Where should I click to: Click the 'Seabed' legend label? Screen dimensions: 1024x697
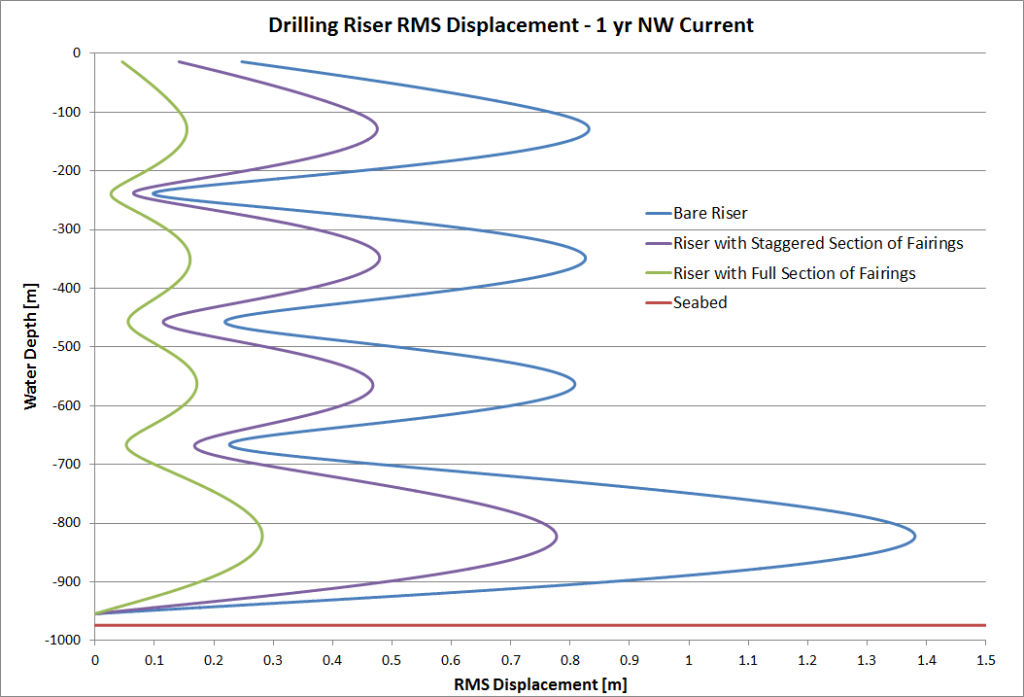coord(700,302)
